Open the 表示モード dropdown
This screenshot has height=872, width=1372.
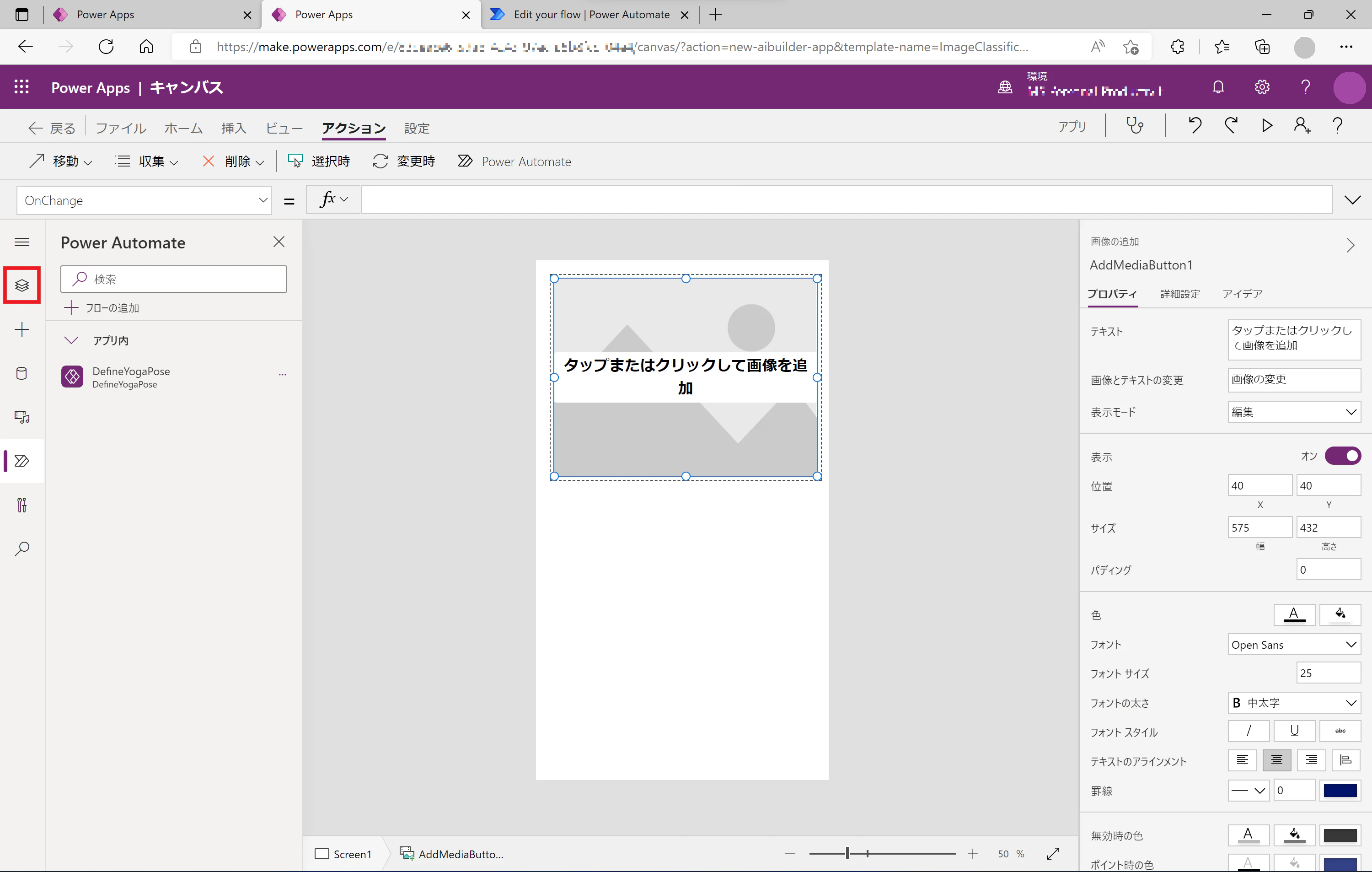(x=1294, y=412)
